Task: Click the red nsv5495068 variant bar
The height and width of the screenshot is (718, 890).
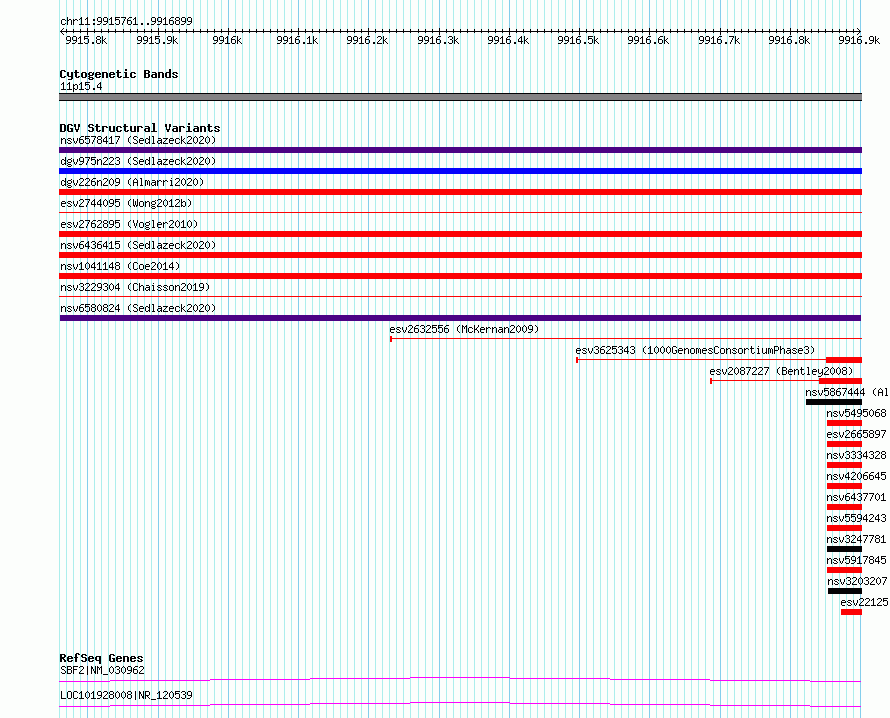Action: click(x=845, y=423)
